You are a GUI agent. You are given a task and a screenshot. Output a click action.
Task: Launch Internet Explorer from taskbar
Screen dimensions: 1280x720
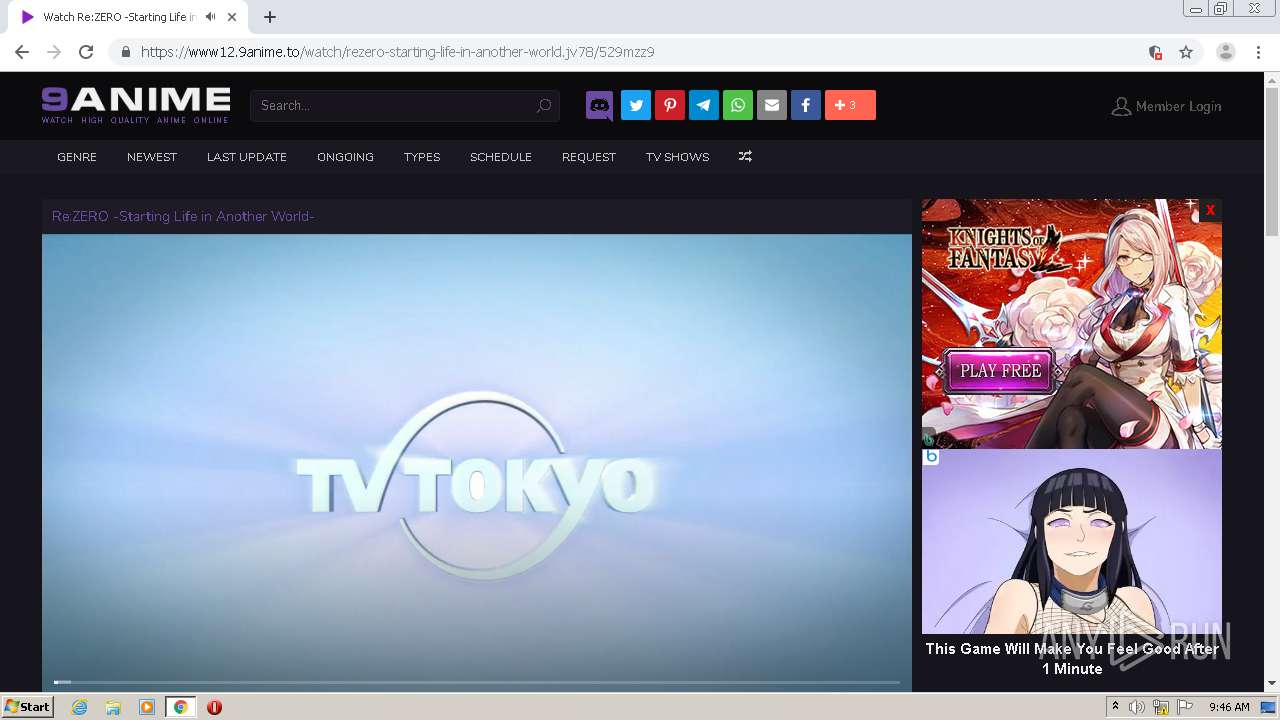pyautogui.click(x=79, y=707)
